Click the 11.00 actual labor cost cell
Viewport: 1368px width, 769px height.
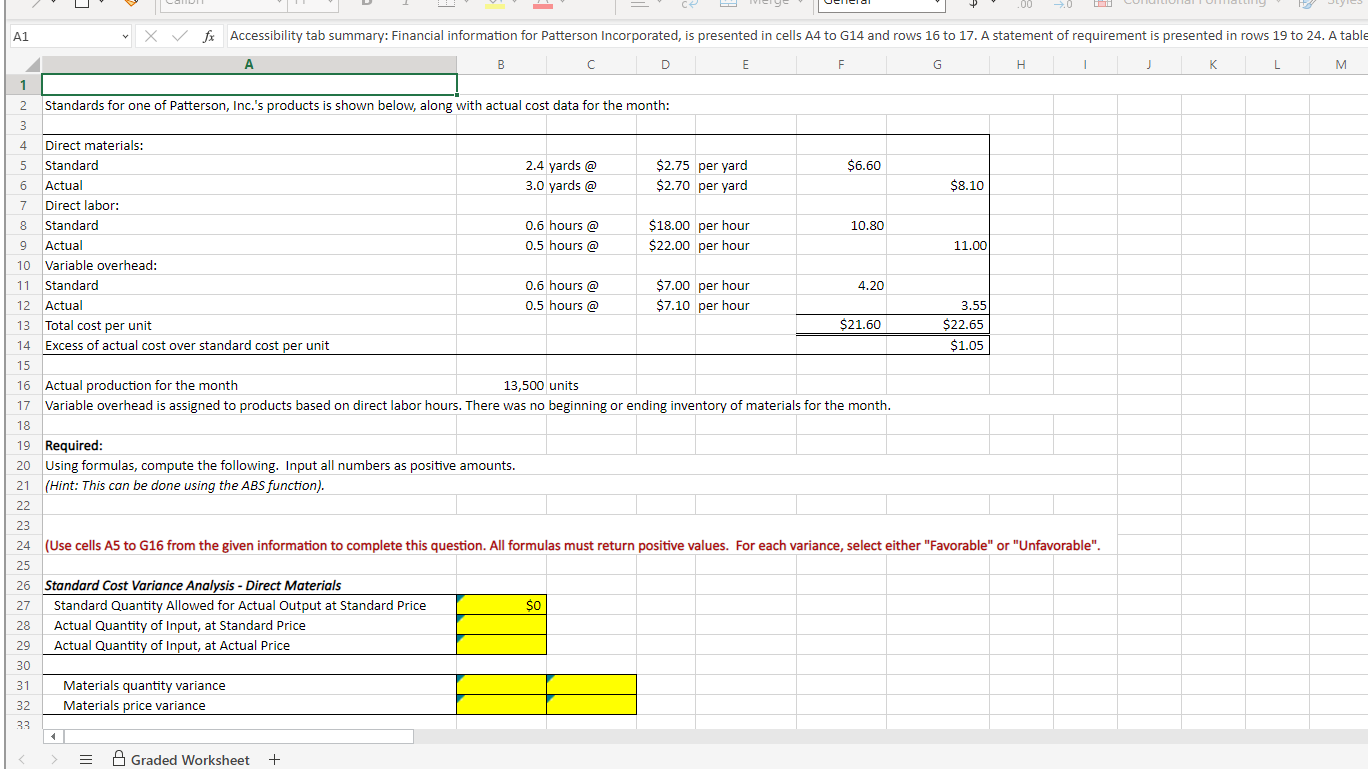(x=937, y=245)
